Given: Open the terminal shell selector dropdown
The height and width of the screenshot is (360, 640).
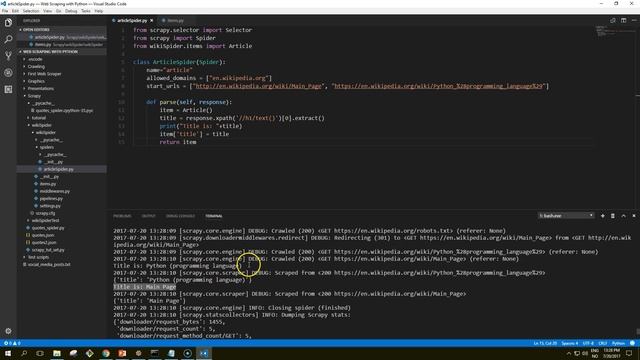Looking at the screenshot, I should [566, 216].
